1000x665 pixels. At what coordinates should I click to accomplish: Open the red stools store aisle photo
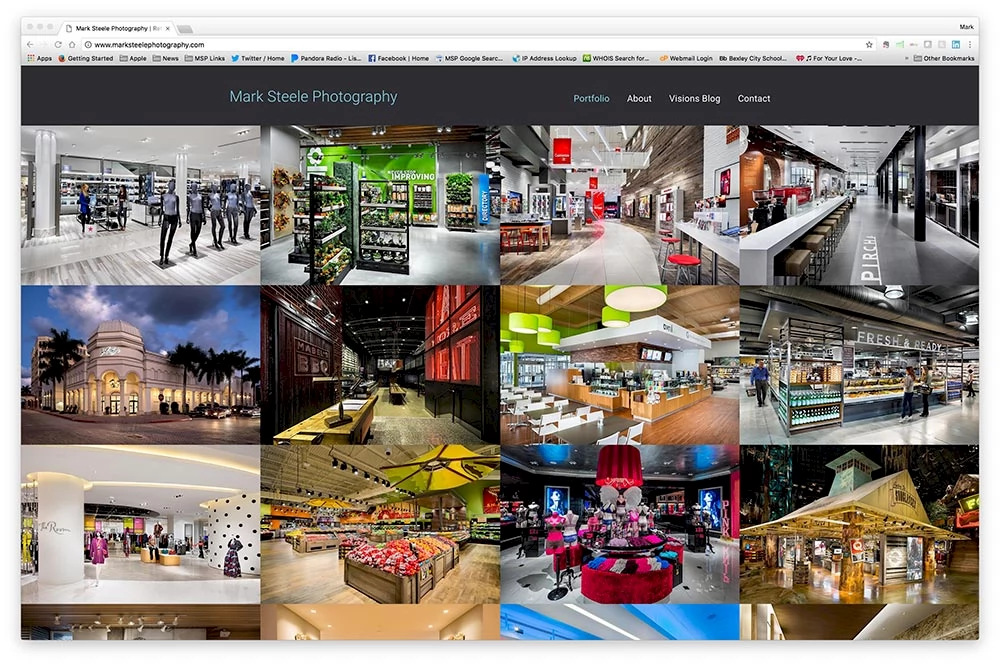coord(620,205)
